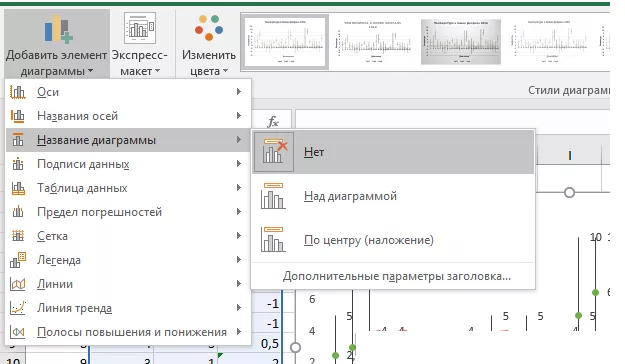The image size is (625, 364).
Task: Click the Сетка gridlines icon
Action: coord(18,236)
